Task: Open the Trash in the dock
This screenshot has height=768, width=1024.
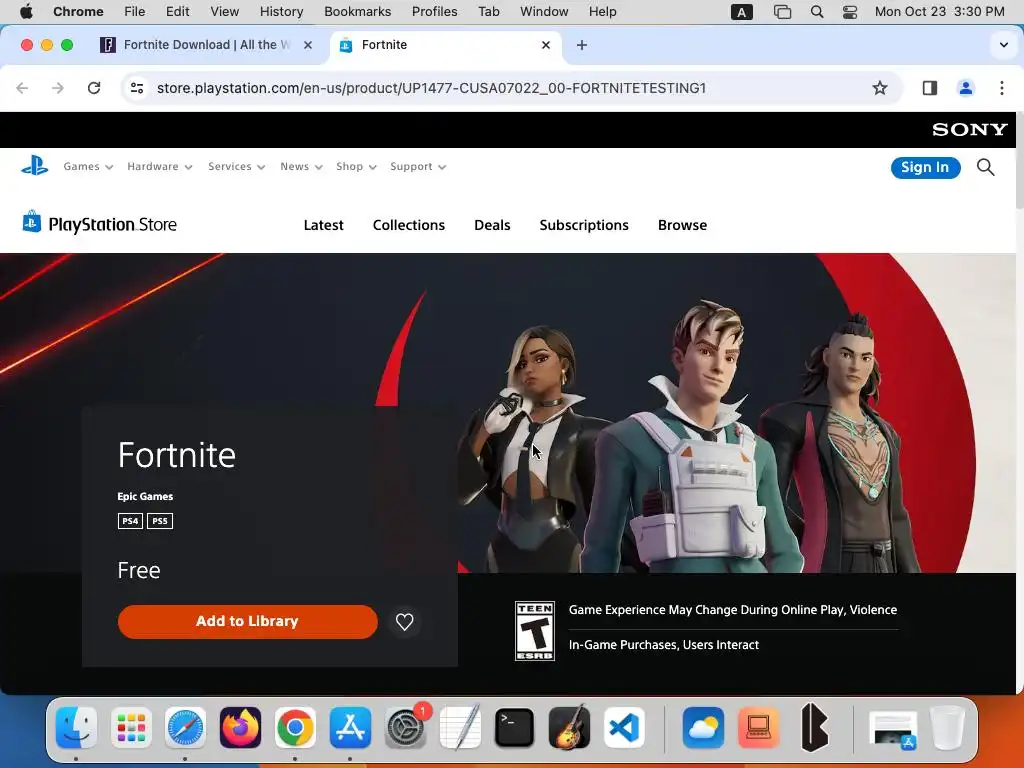Action: [948, 727]
